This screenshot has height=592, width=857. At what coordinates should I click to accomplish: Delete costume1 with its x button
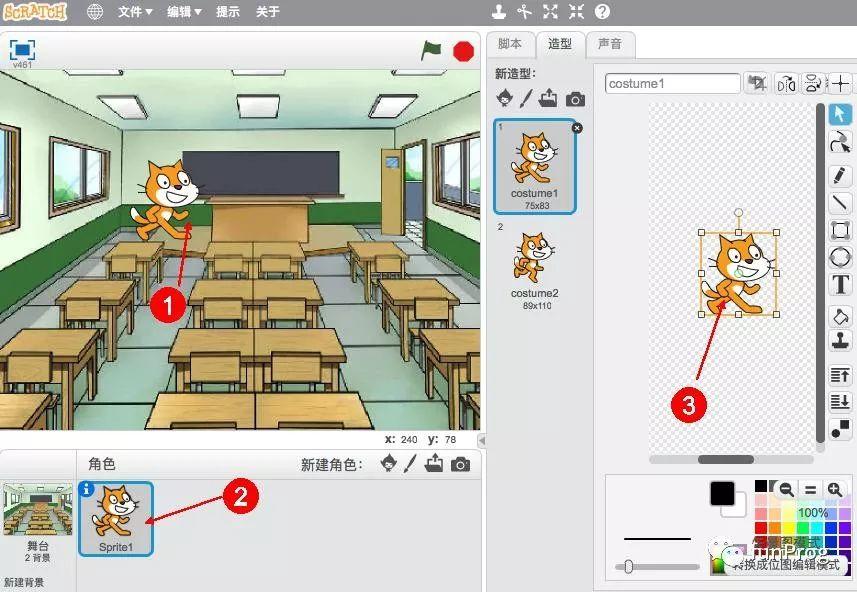[x=577, y=128]
